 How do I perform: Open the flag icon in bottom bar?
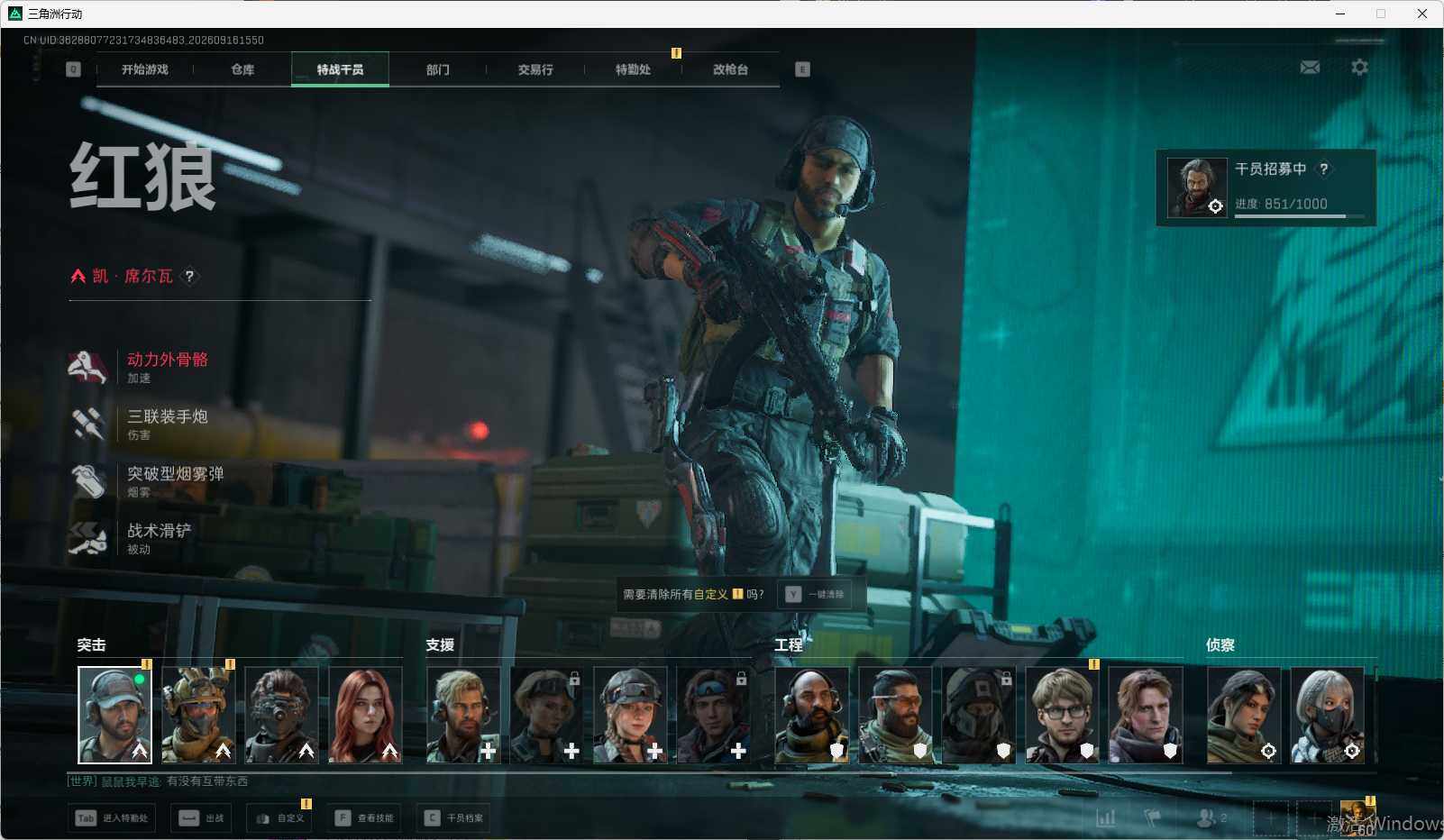pyautogui.click(x=1153, y=817)
